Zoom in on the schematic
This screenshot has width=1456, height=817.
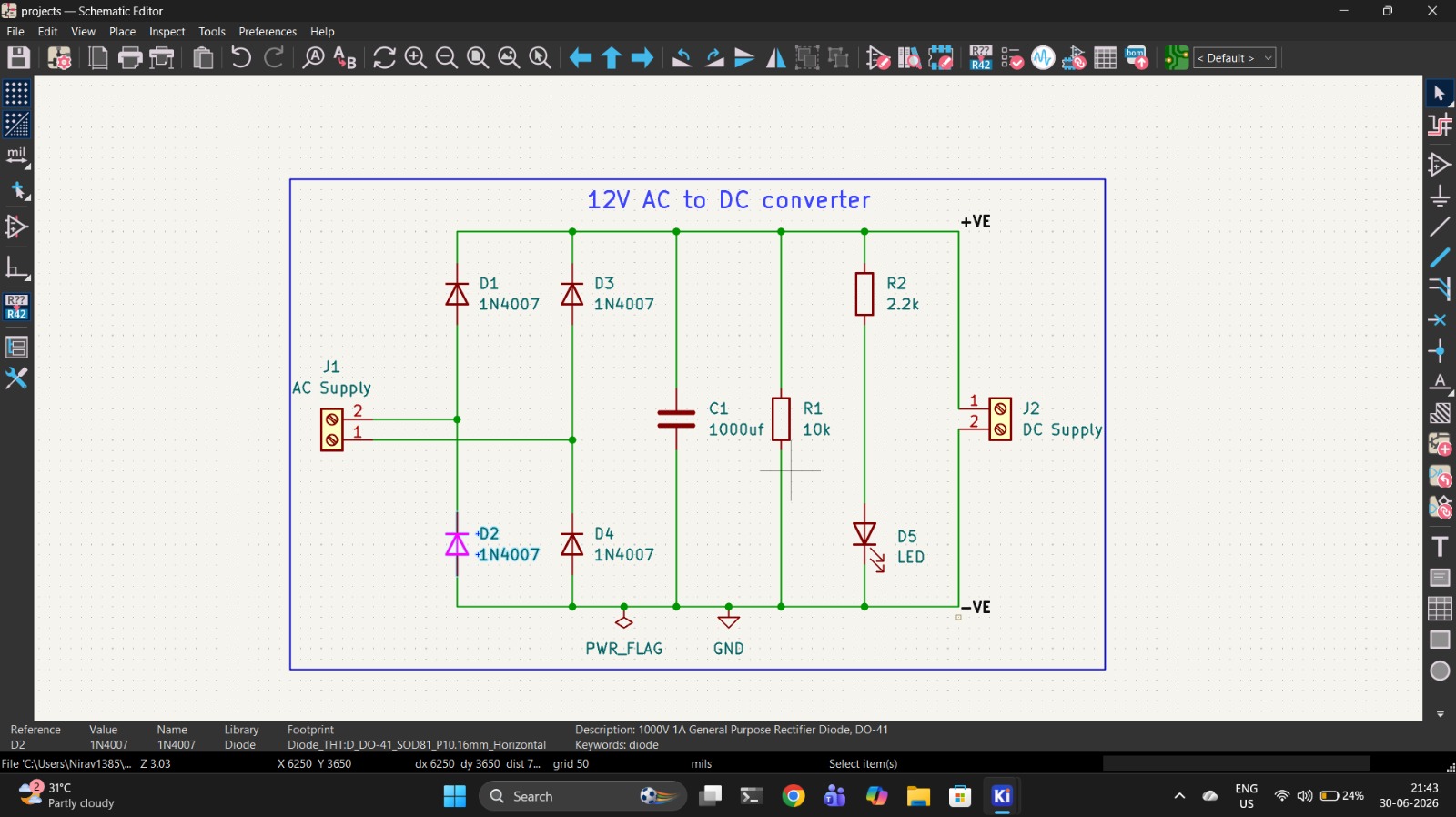[416, 58]
